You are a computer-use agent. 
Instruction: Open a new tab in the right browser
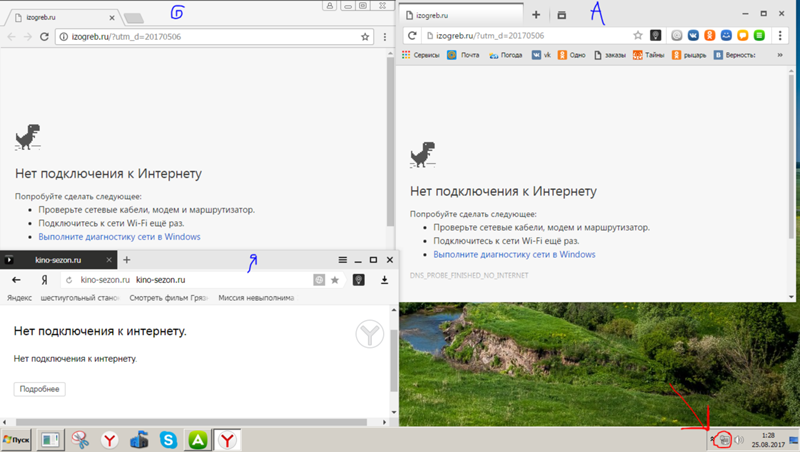coord(536,15)
